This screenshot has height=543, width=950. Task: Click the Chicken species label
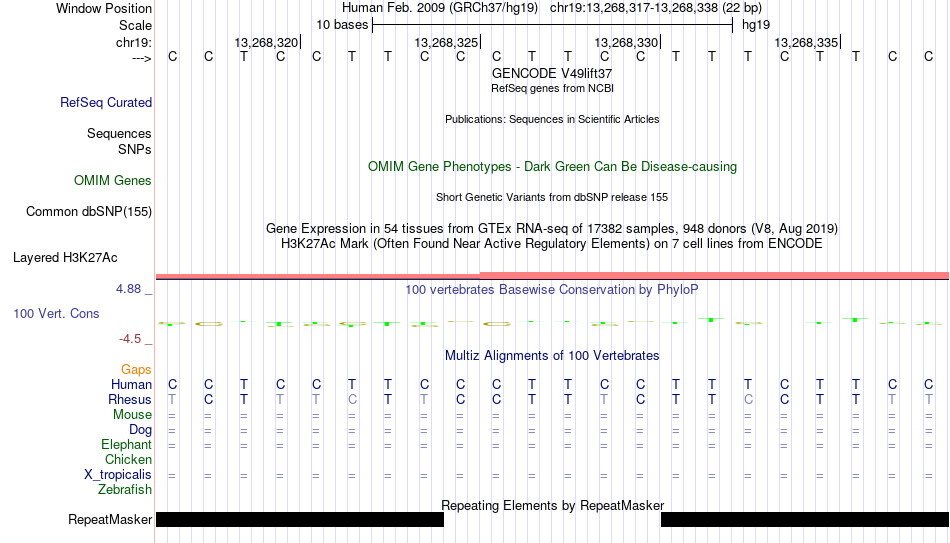pos(128,459)
